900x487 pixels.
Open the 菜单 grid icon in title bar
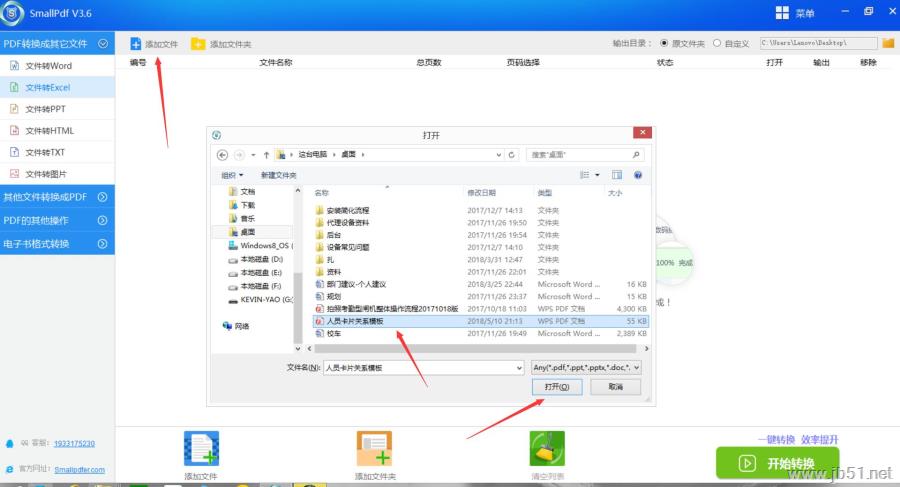(x=782, y=13)
